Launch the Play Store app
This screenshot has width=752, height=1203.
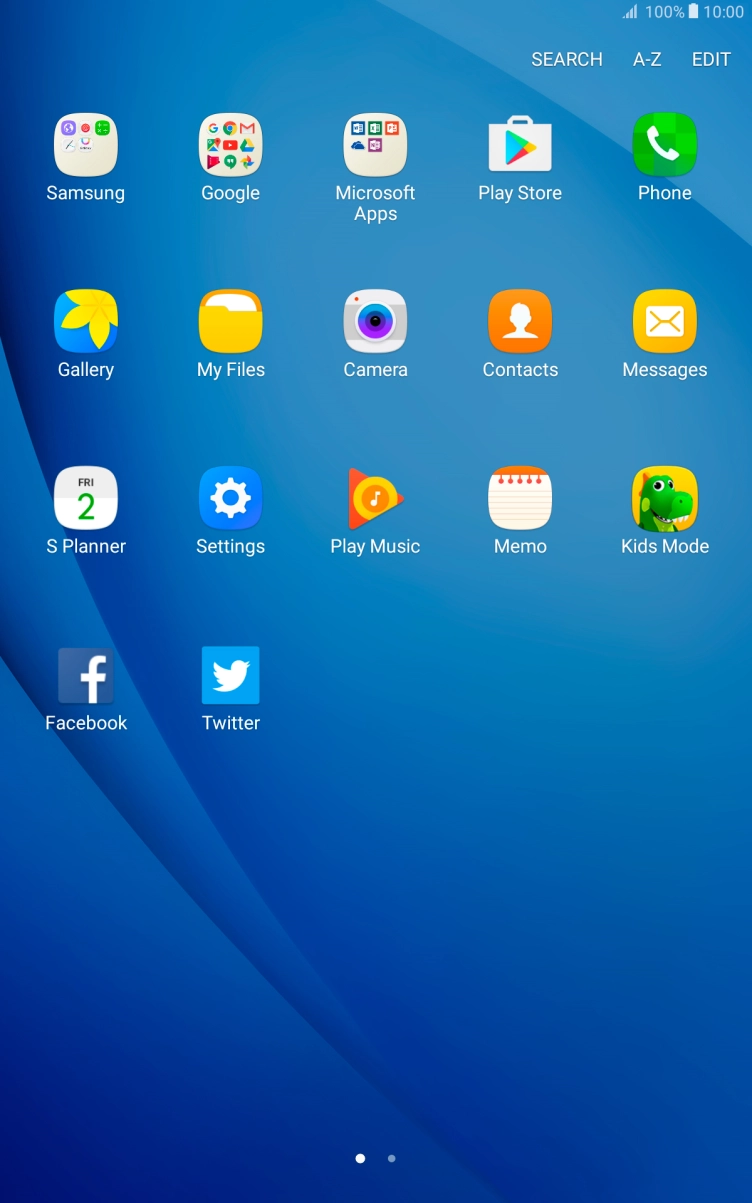(520, 146)
